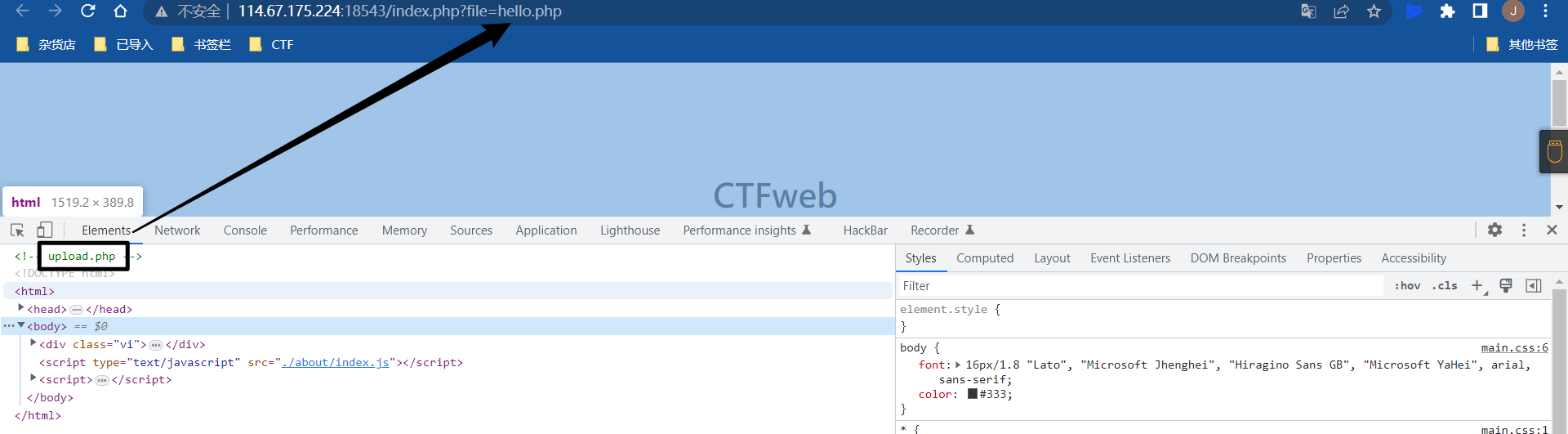Go forward with the browser forward arrow
The image size is (1568, 434).
pos(55,11)
